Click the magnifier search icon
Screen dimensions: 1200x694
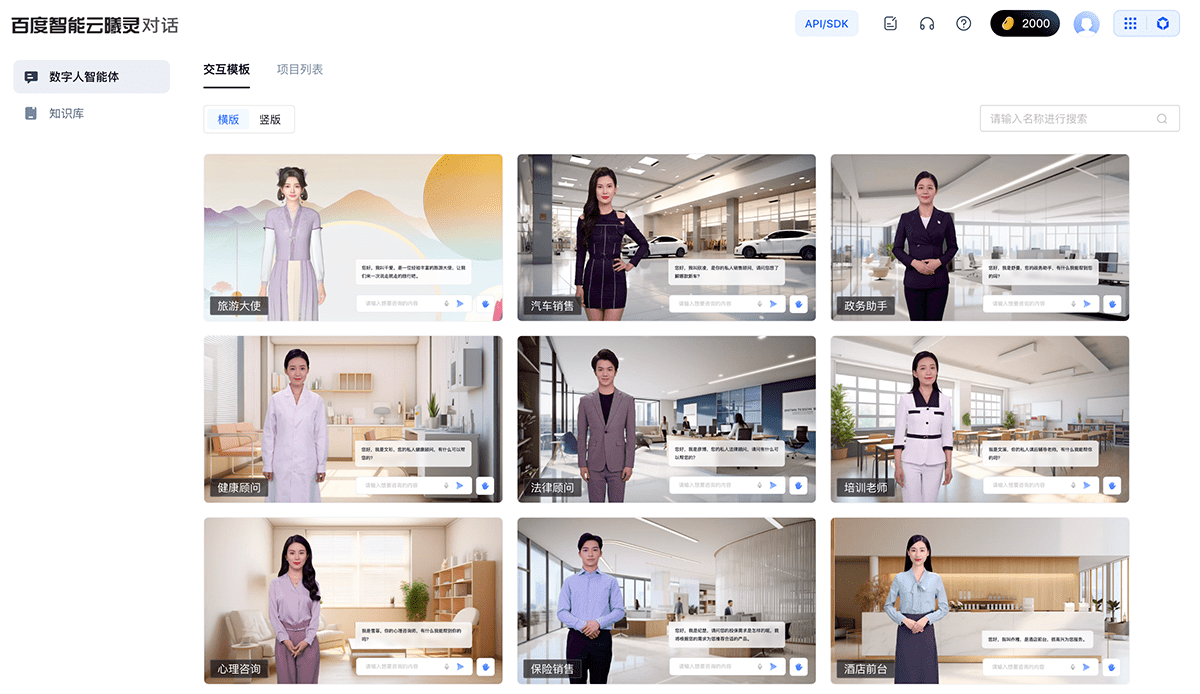coord(1162,119)
